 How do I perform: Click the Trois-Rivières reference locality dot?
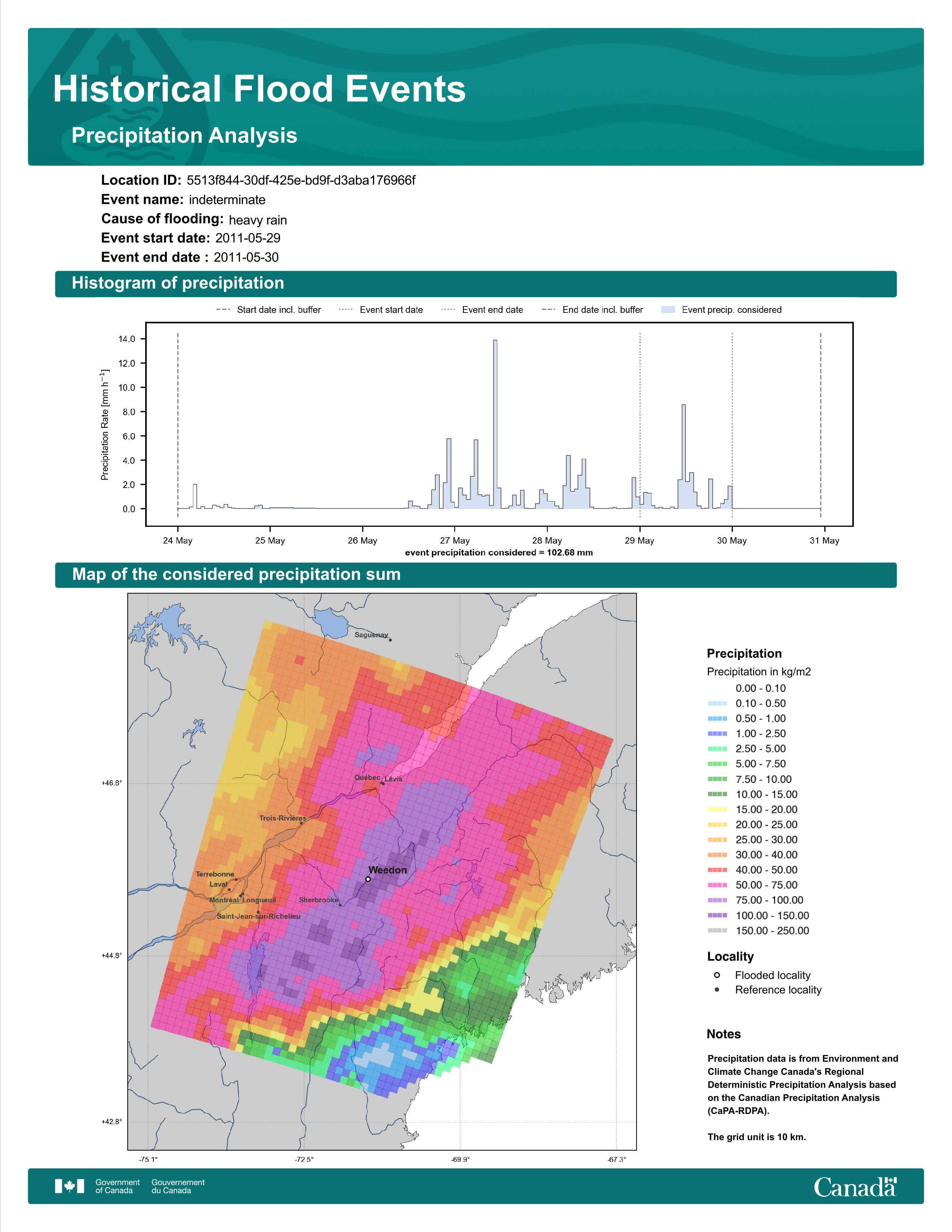[x=301, y=823]
